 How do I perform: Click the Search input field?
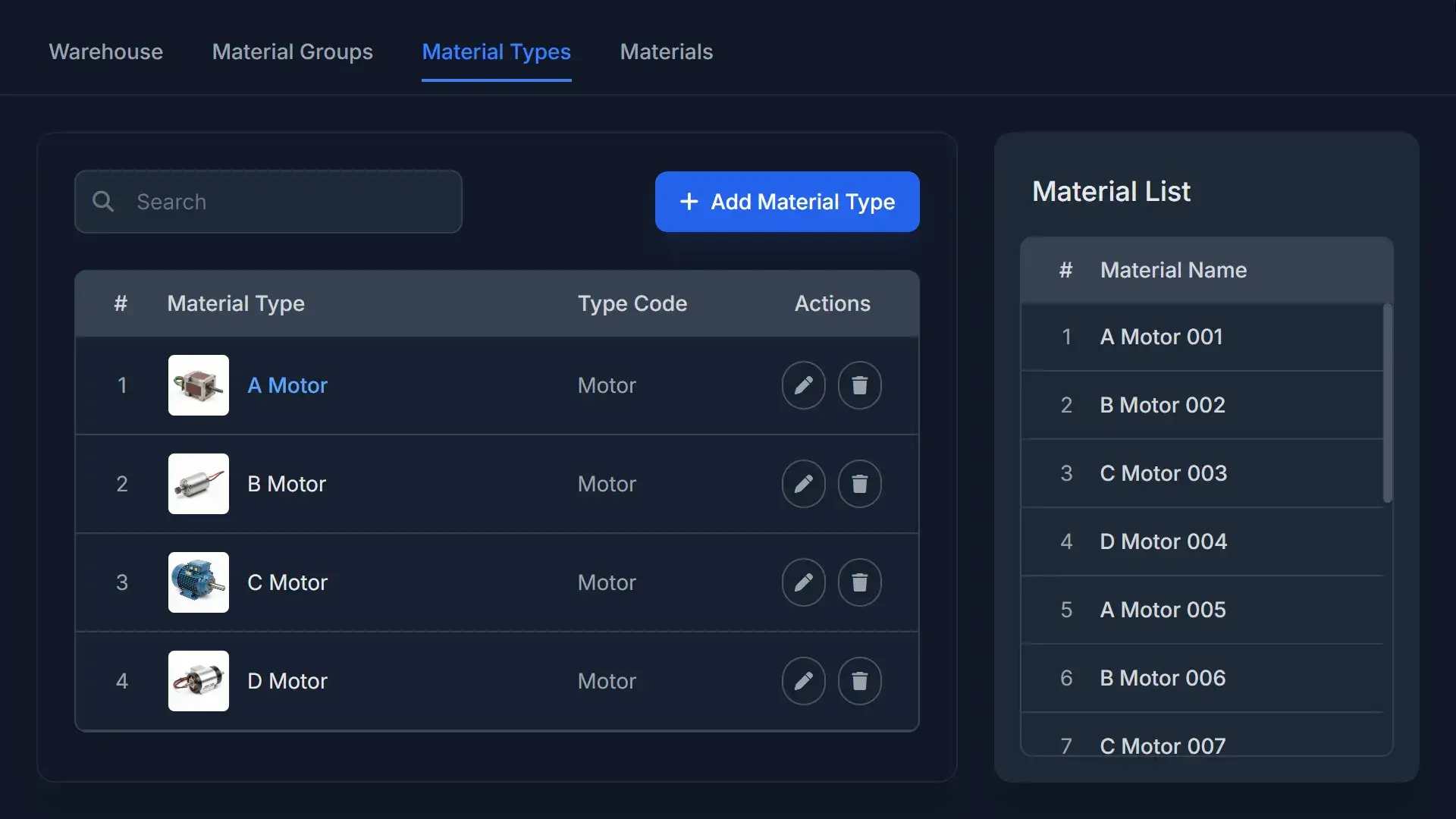288,202
